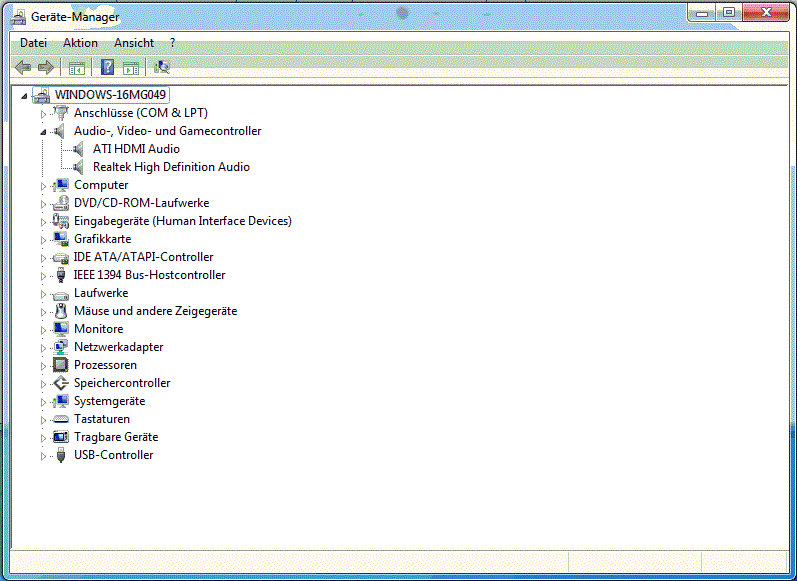Click the Forward arrow toolbar icon

(46, 67)
